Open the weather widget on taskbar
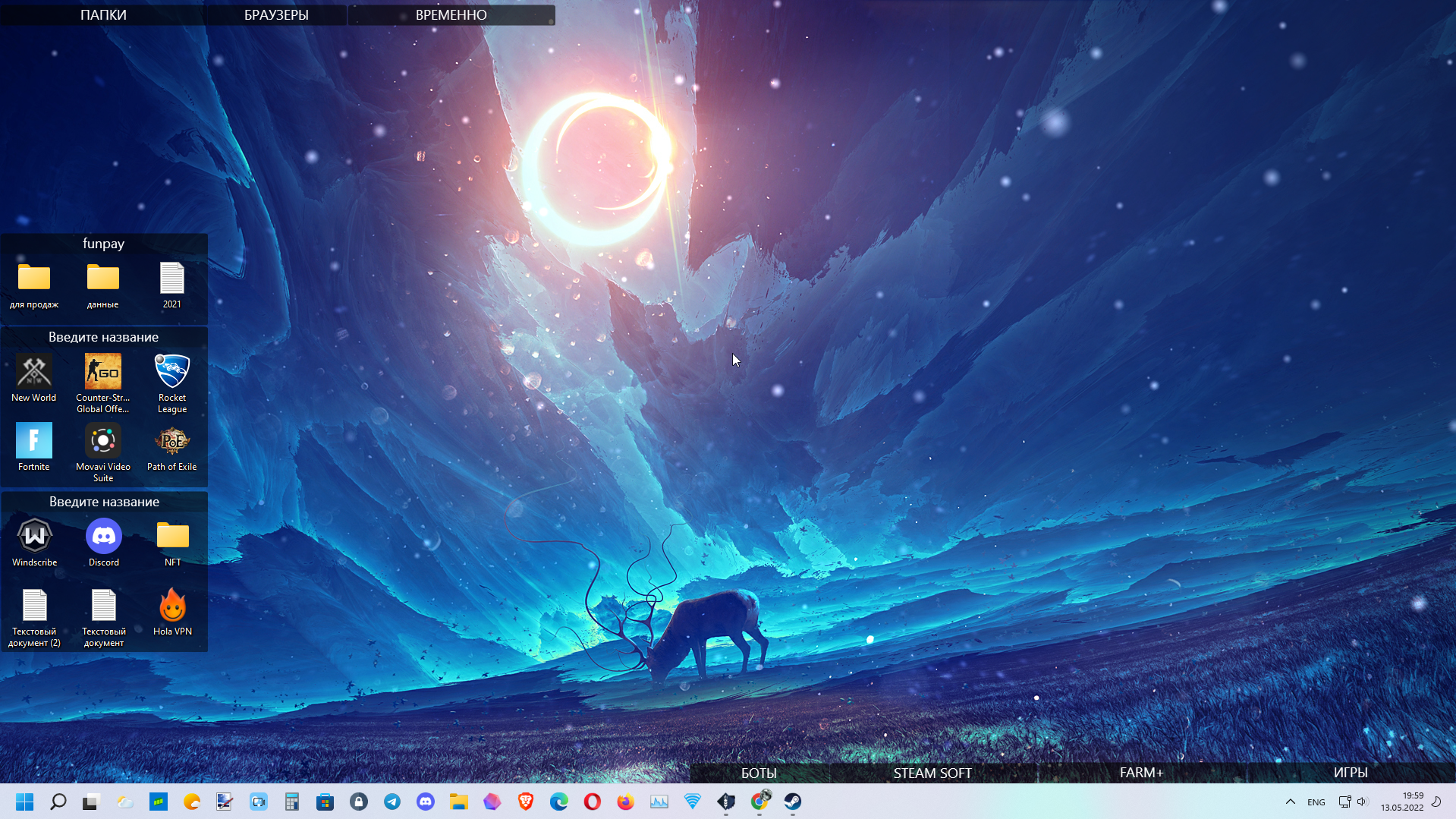The width and height of the screenshot is (1456, 819). [125, 802]
